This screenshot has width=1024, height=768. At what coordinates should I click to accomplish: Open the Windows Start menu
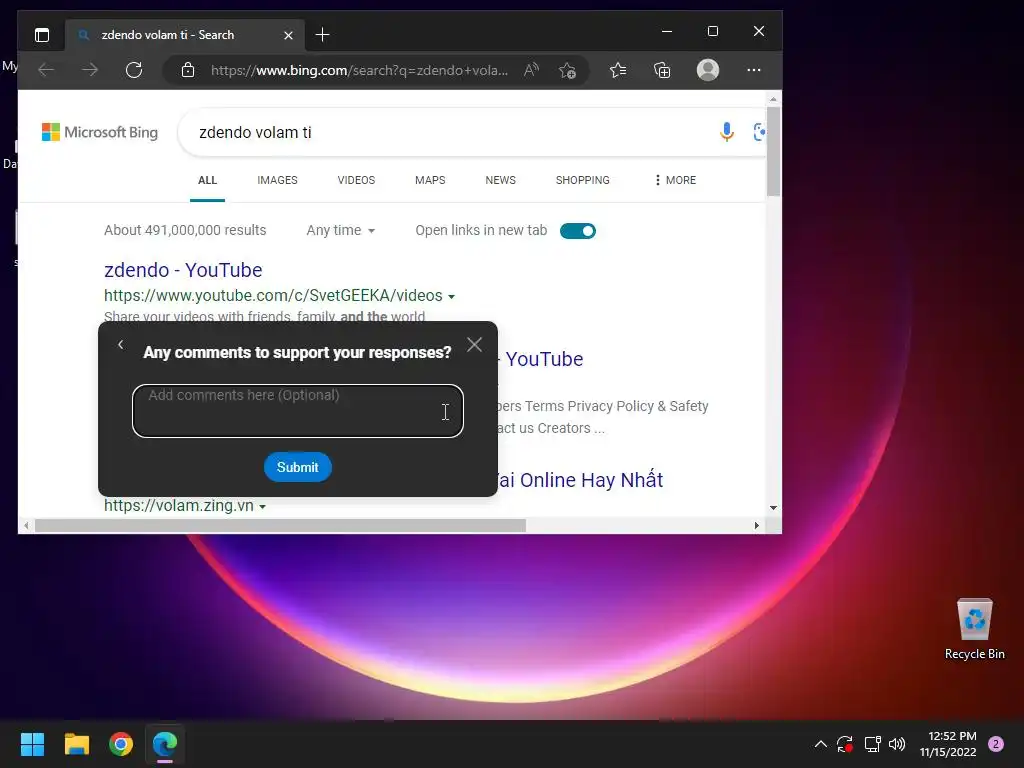(32, 744)
